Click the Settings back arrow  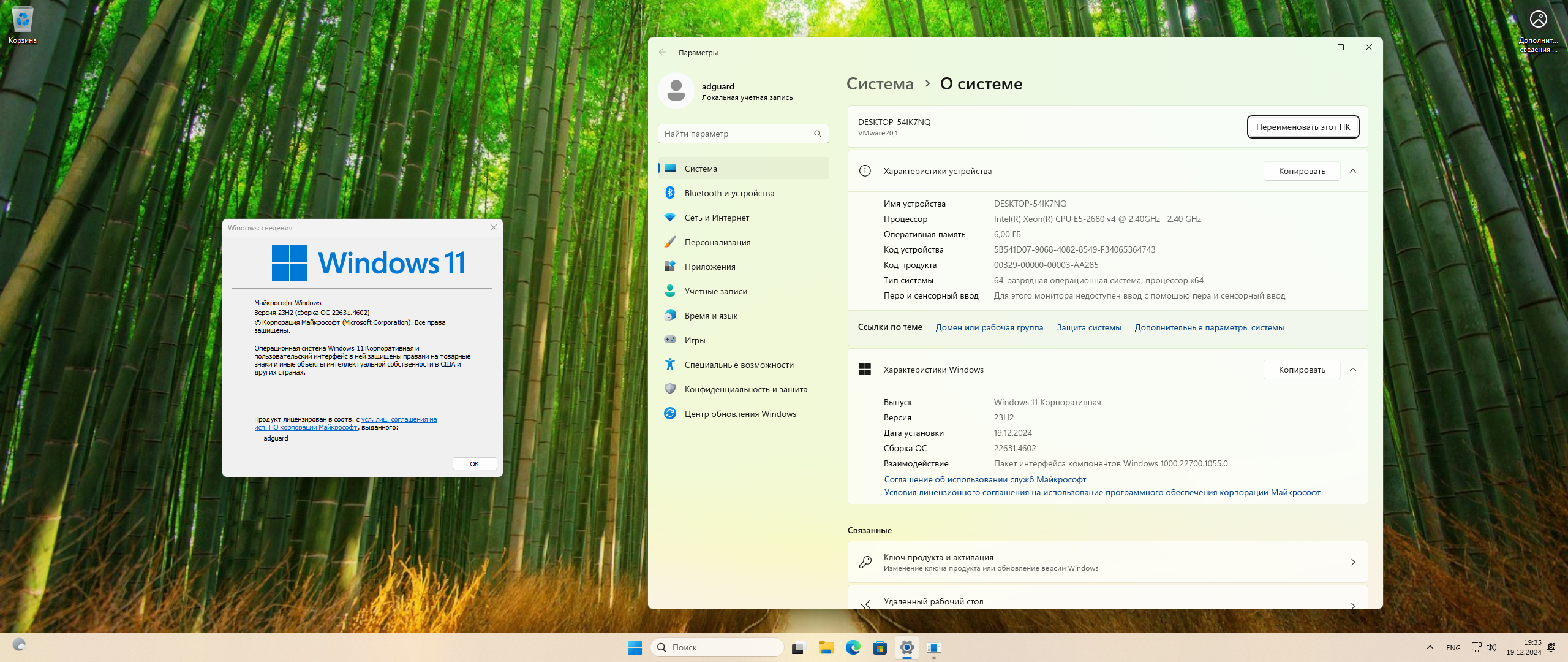pyautogui.click(x=663, y=53)
